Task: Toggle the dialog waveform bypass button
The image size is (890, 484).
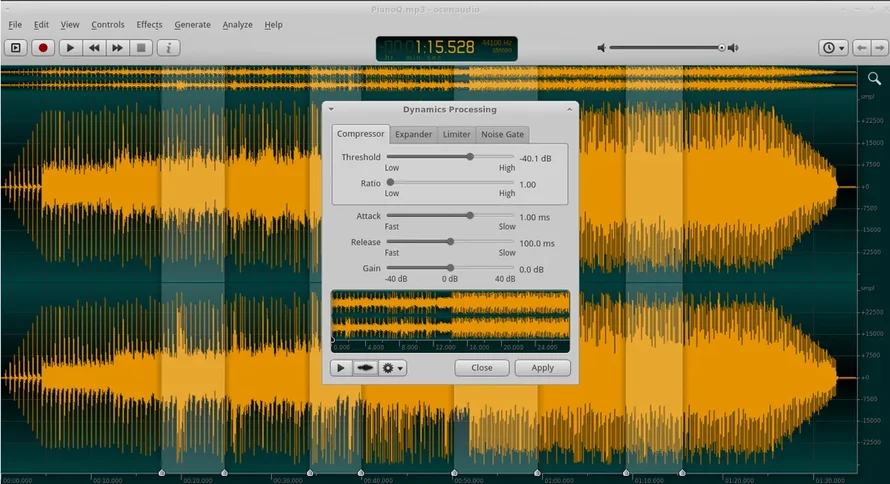Action: (x=365, y=368)
